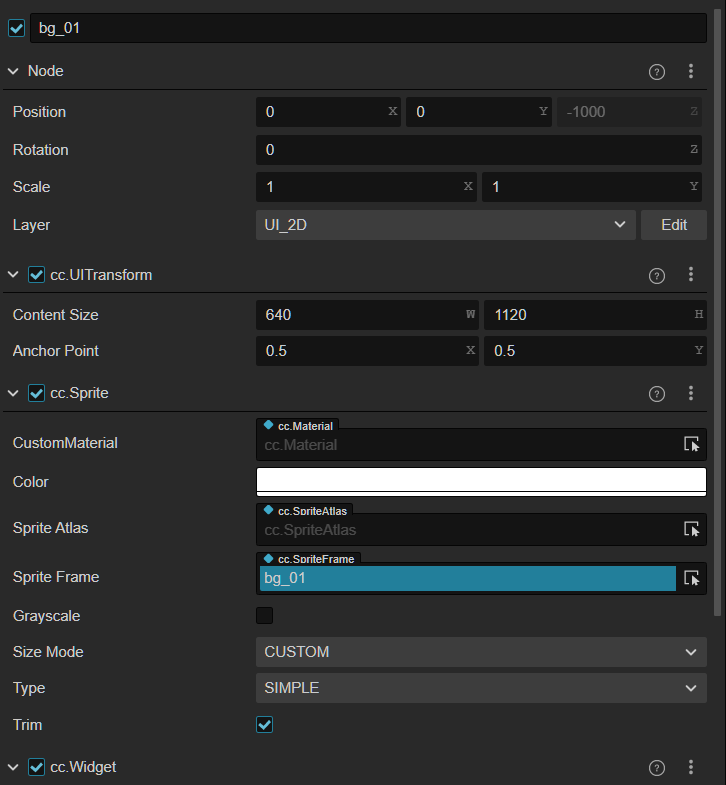Click the Sprite Frame asset picker icon
Image resolution: width=726 pixels, height=785 pixels.
[691, 578]
